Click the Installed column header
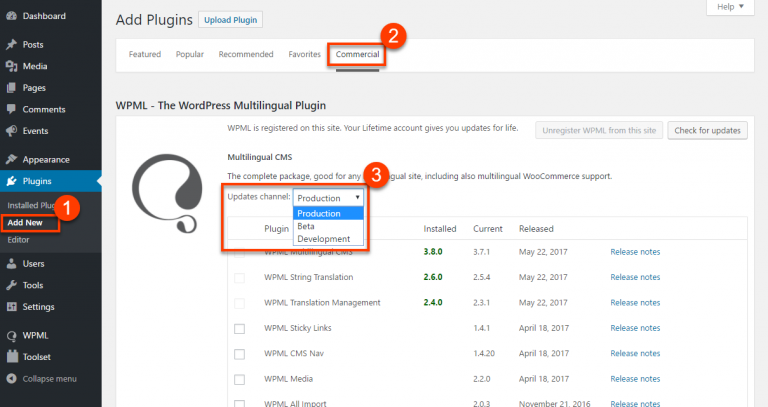 click(440, 229)
